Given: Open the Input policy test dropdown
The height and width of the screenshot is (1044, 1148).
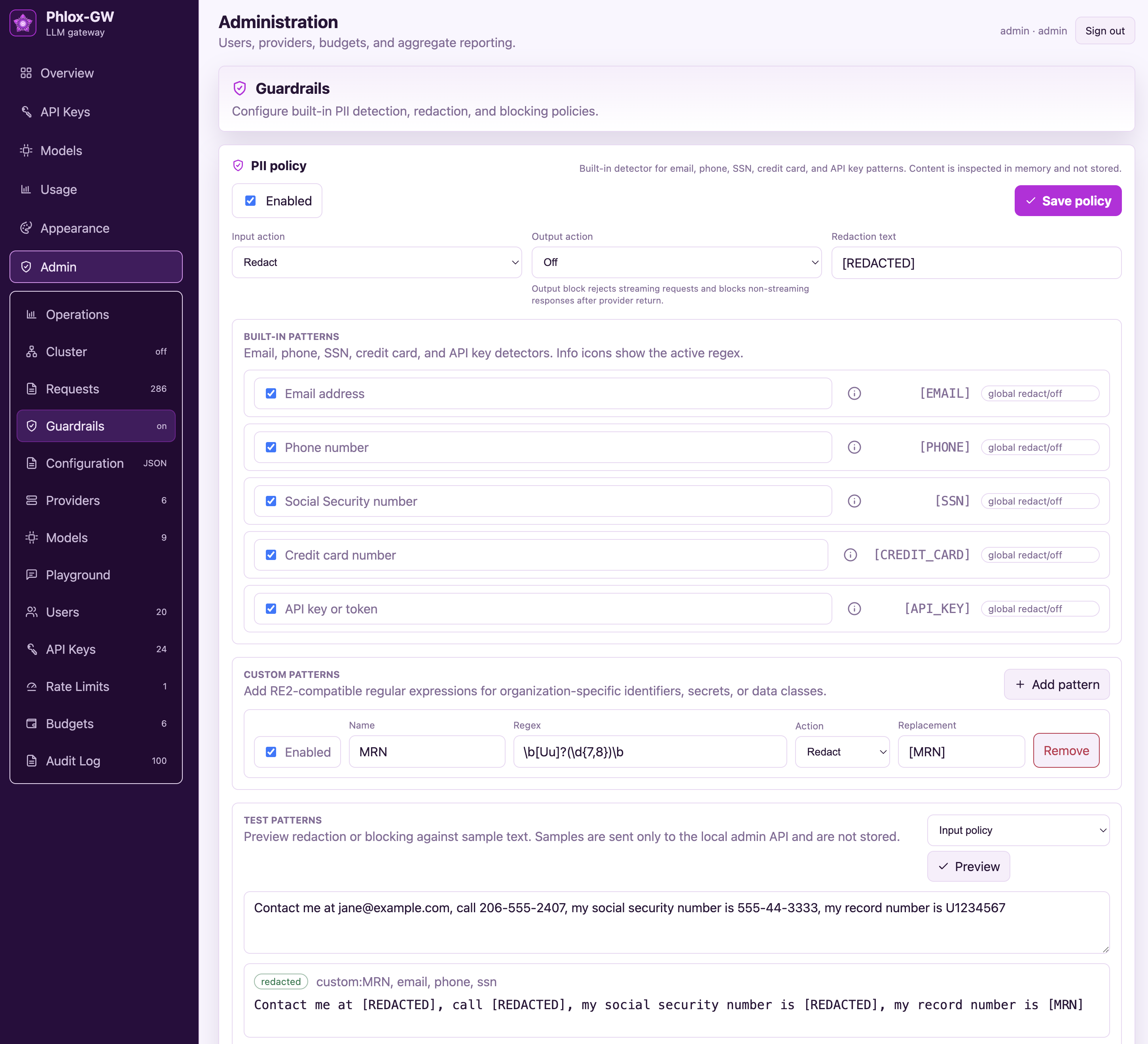Looking at the screenshot, I should tap(1018, 830).
